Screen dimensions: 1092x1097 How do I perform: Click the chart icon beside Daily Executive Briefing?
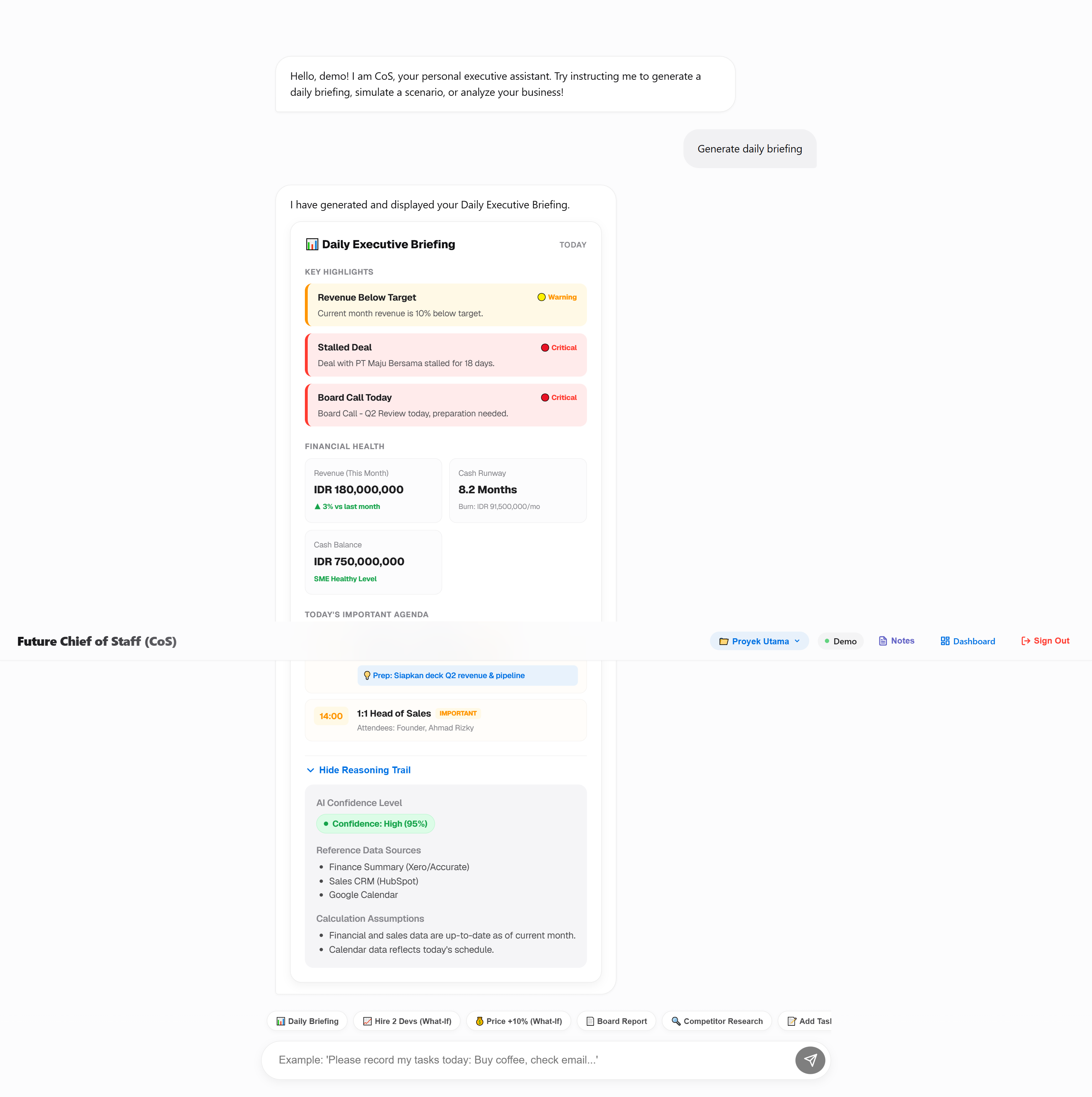pyautogui.click(x=312, y=244)
